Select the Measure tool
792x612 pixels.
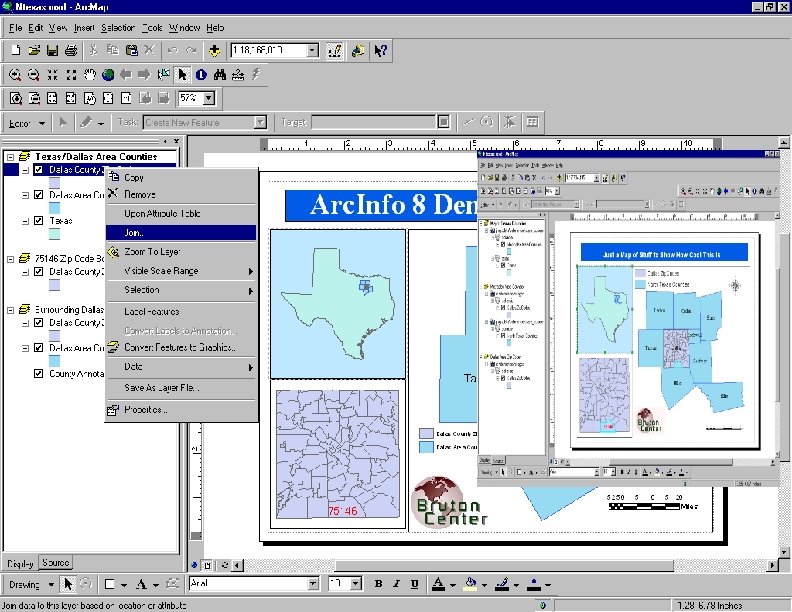point(238,75)
